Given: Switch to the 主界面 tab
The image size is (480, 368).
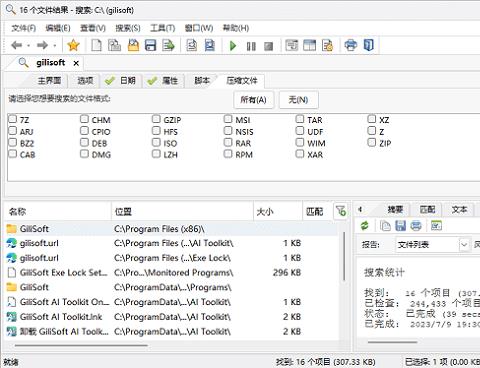Looking at the screenshot, I should 49,81.
